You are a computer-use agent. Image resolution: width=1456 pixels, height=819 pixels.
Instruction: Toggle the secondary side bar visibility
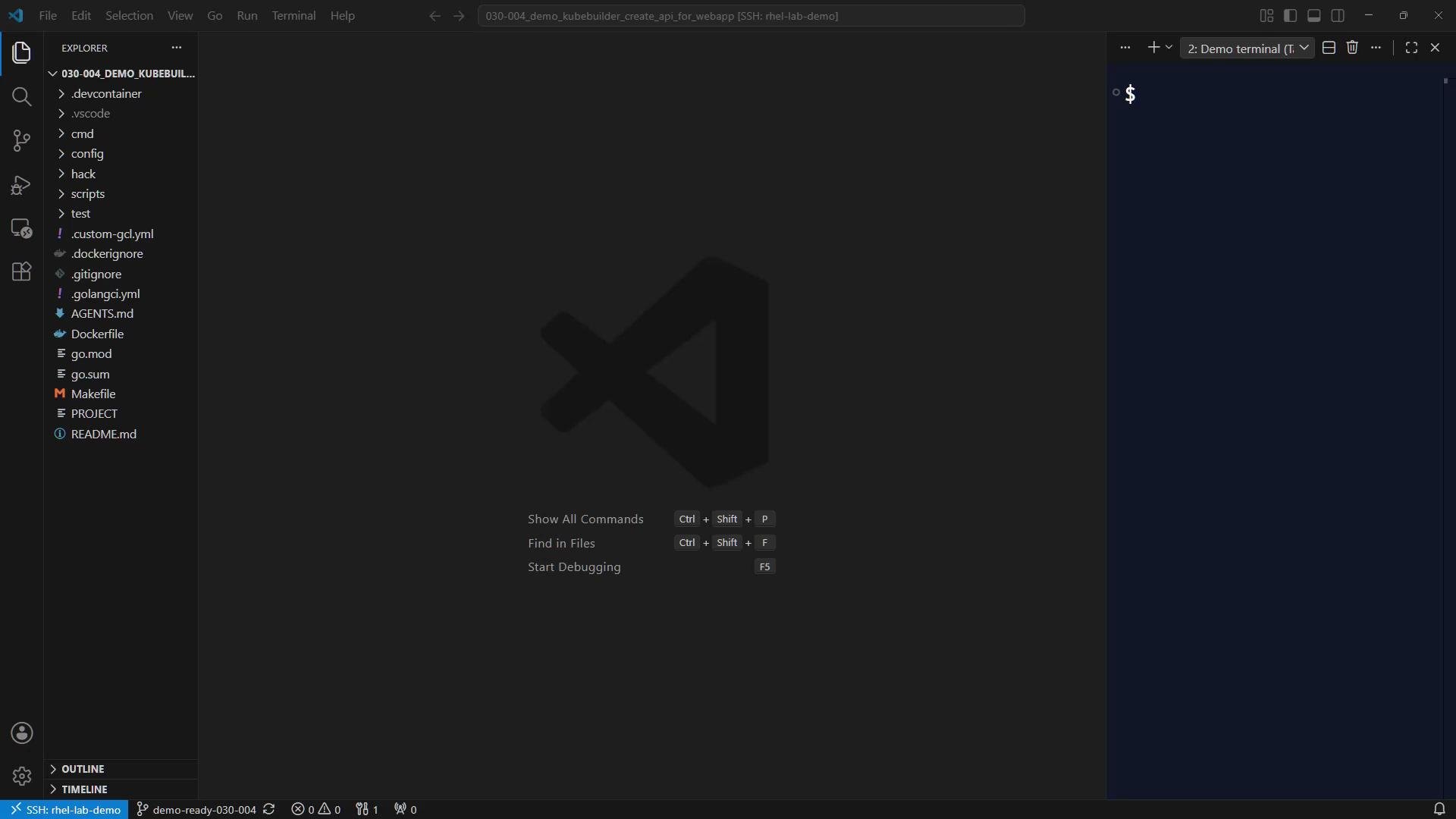click(1338, 15)
